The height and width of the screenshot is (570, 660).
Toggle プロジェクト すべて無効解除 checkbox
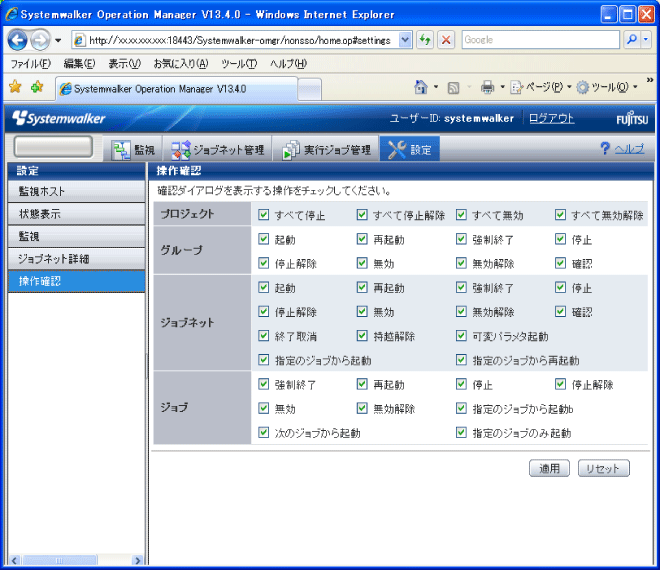(x=560, y=215)
